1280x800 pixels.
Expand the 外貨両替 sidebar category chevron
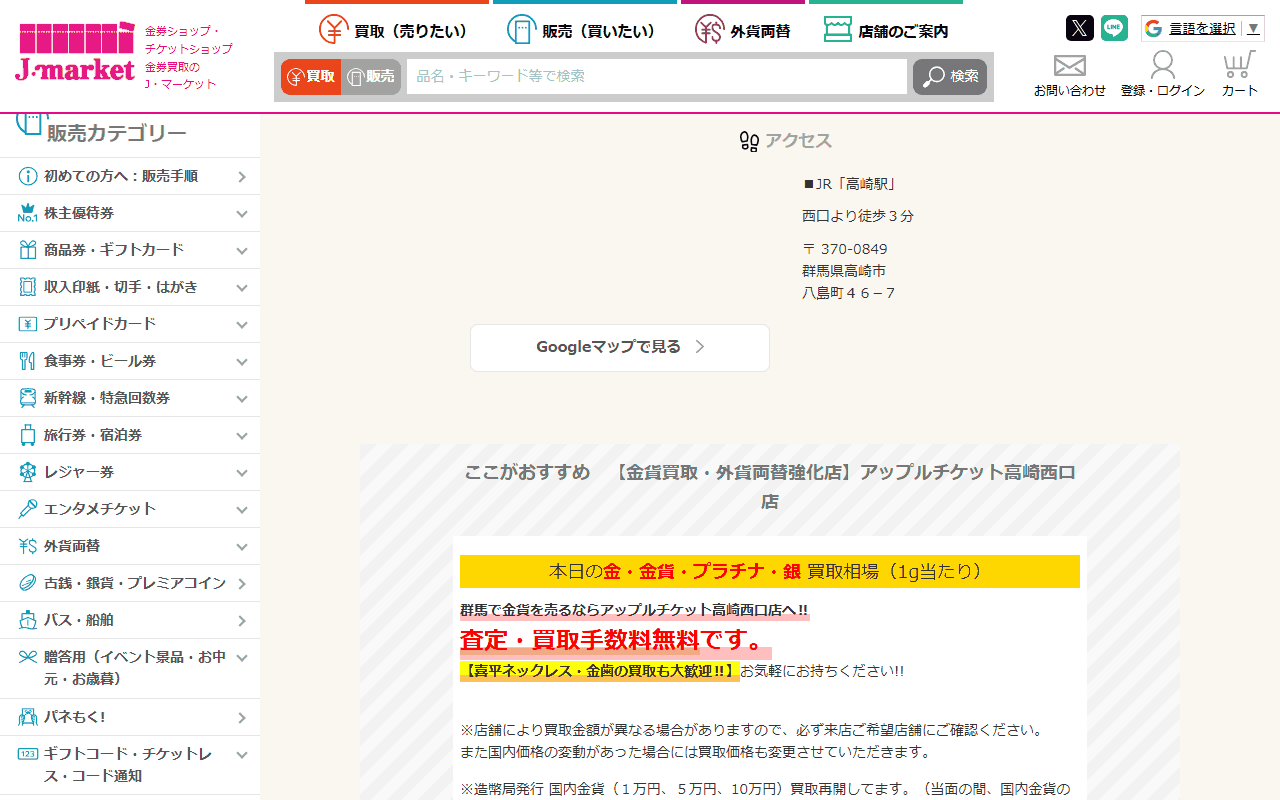click(242, 546)
